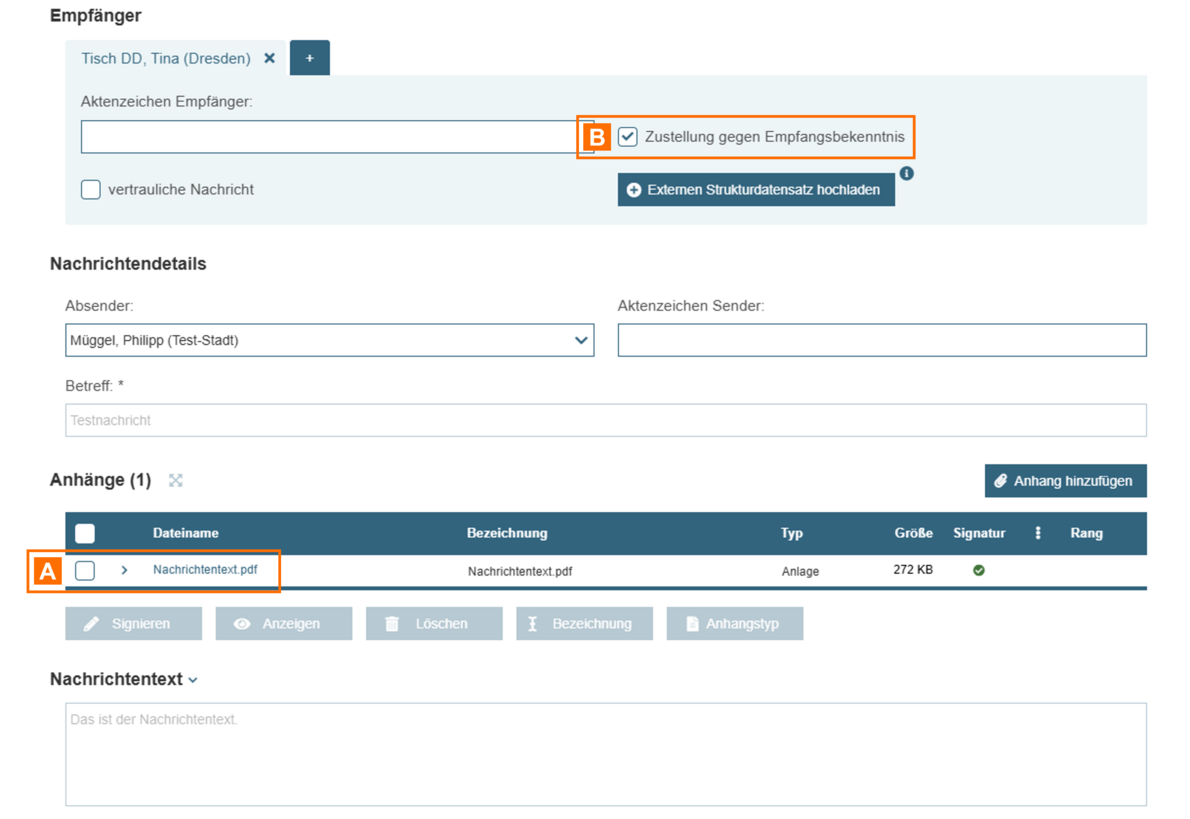Click the Anzeigen eye button

[x=283, y=623]
